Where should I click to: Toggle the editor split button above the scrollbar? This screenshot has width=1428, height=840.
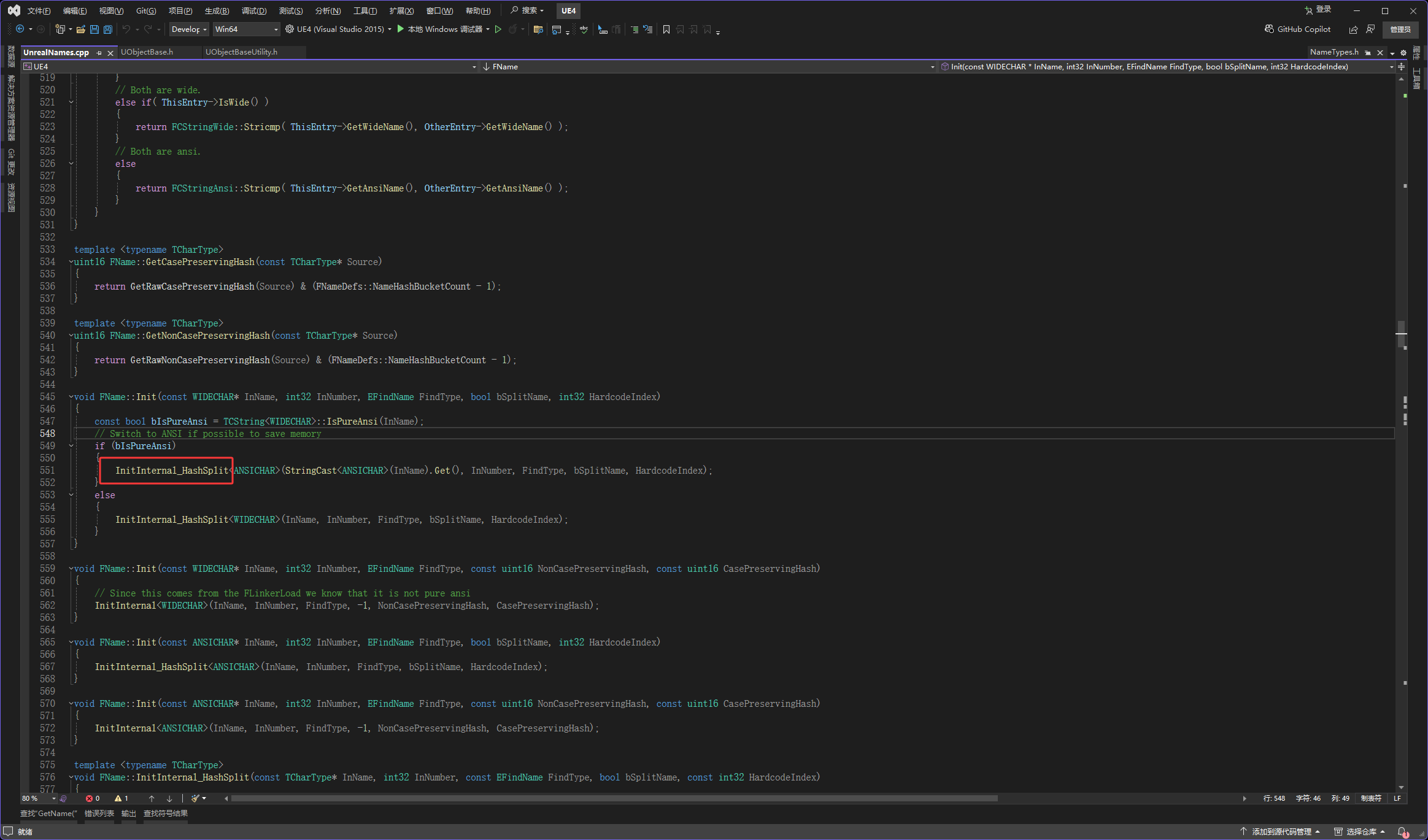1401,66
